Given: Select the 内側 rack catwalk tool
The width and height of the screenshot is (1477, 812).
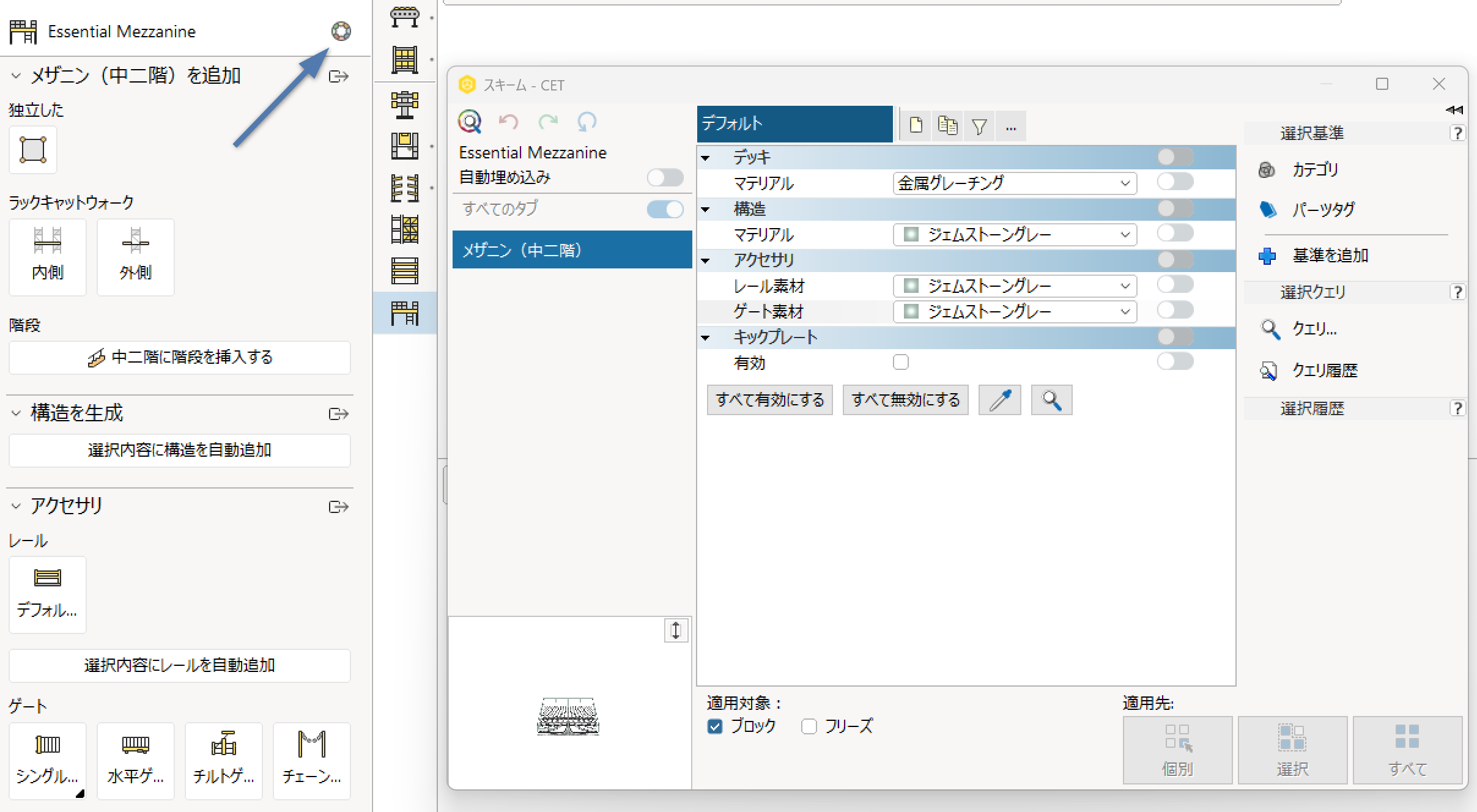Looking at the screenshot, I should pyautogui.click(x=48, y=257).
